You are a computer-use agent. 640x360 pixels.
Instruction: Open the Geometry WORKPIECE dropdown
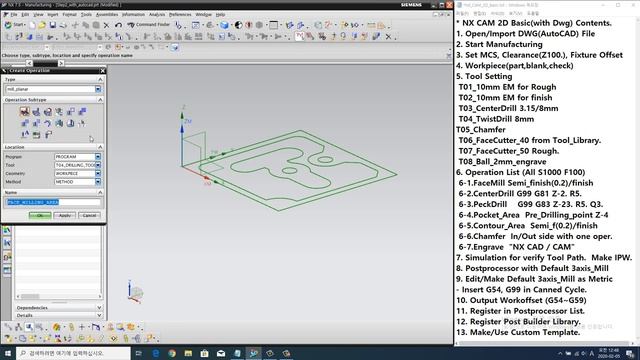98,173
